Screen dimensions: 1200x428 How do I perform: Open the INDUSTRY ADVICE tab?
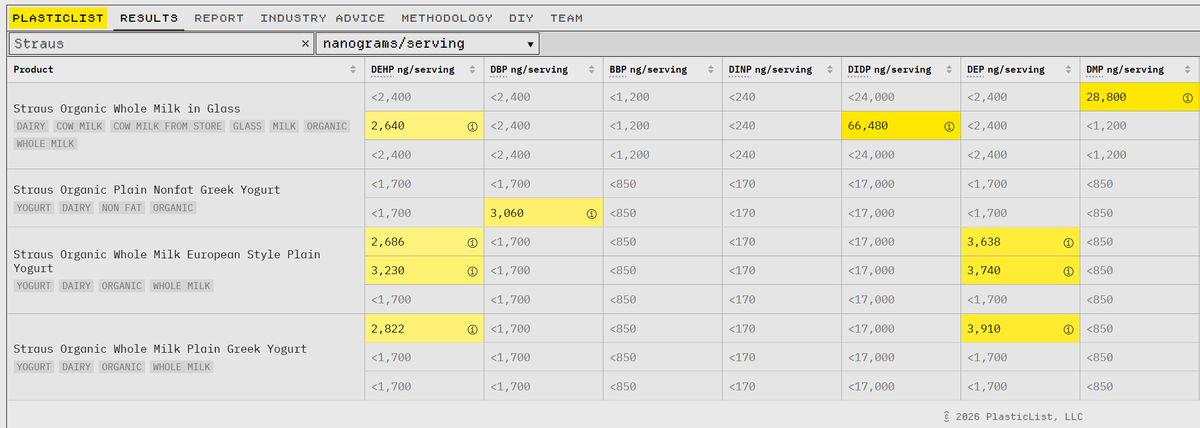pos(323,18)
